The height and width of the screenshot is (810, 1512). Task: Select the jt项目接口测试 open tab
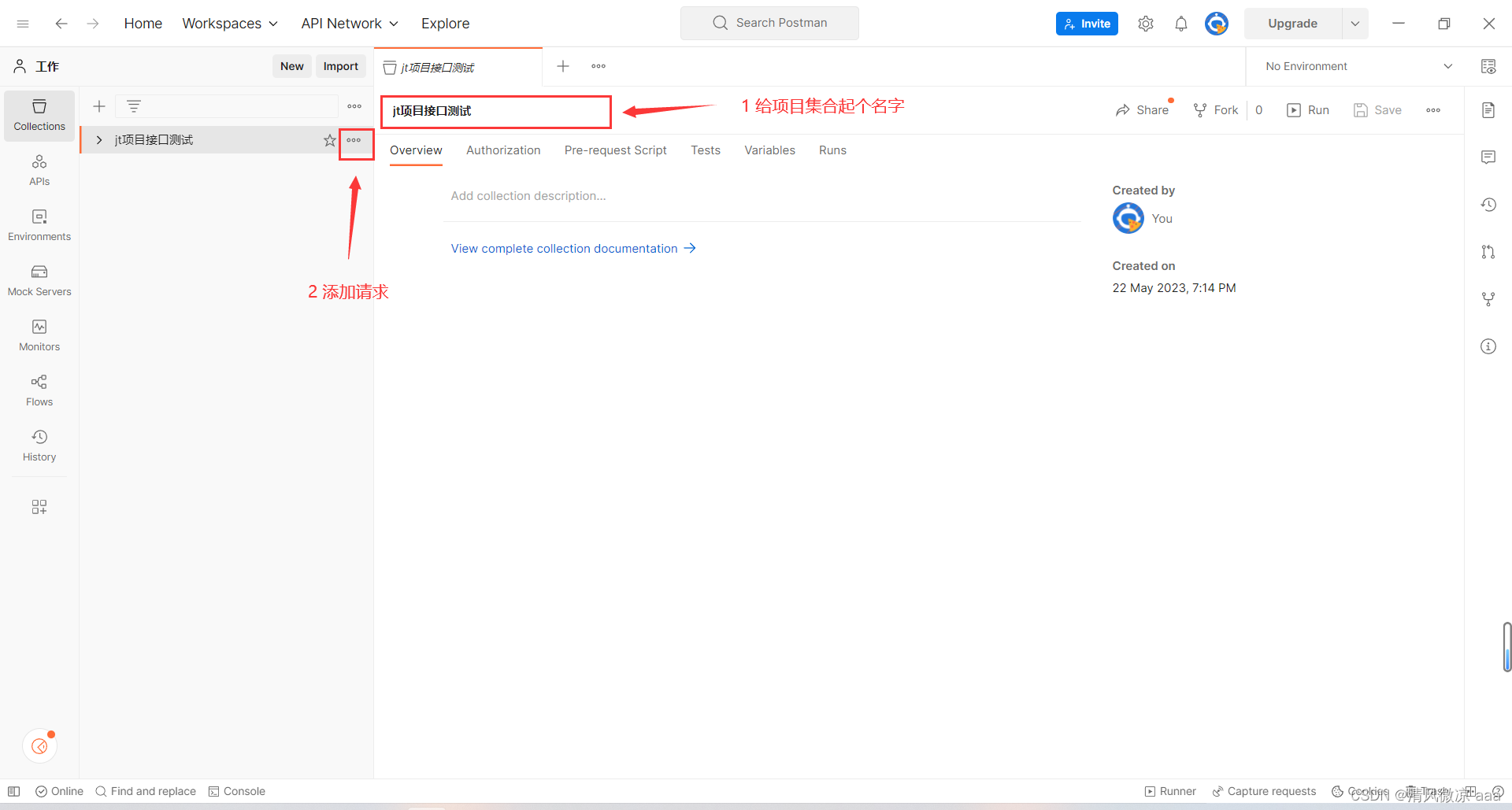[x=458, y=67]
